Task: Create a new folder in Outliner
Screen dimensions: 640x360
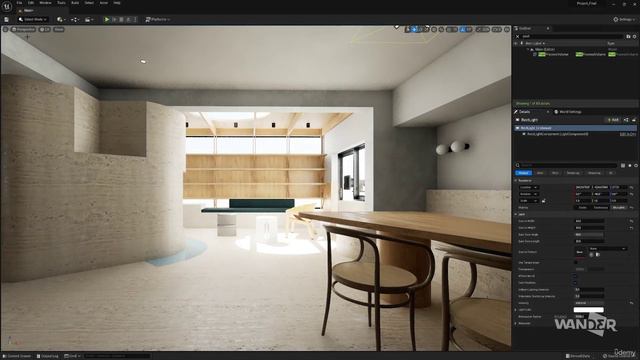Action: [628, 36]
